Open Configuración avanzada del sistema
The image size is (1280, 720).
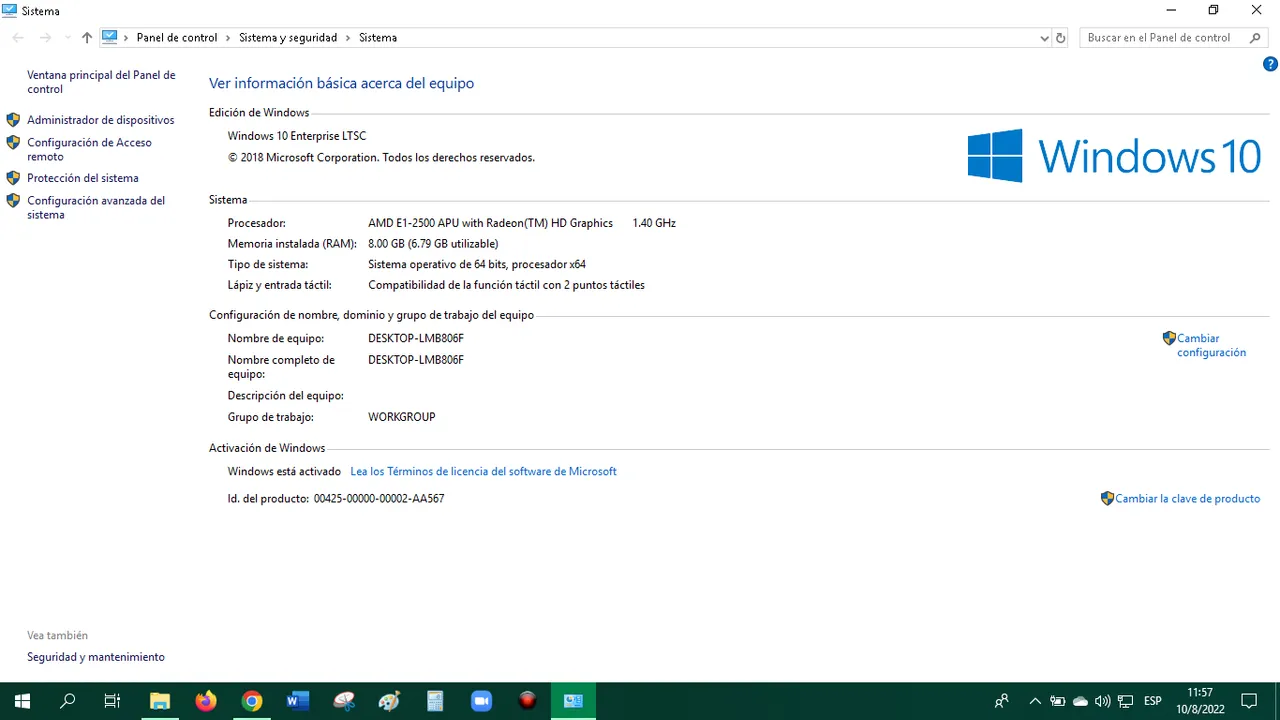(96, 208)
